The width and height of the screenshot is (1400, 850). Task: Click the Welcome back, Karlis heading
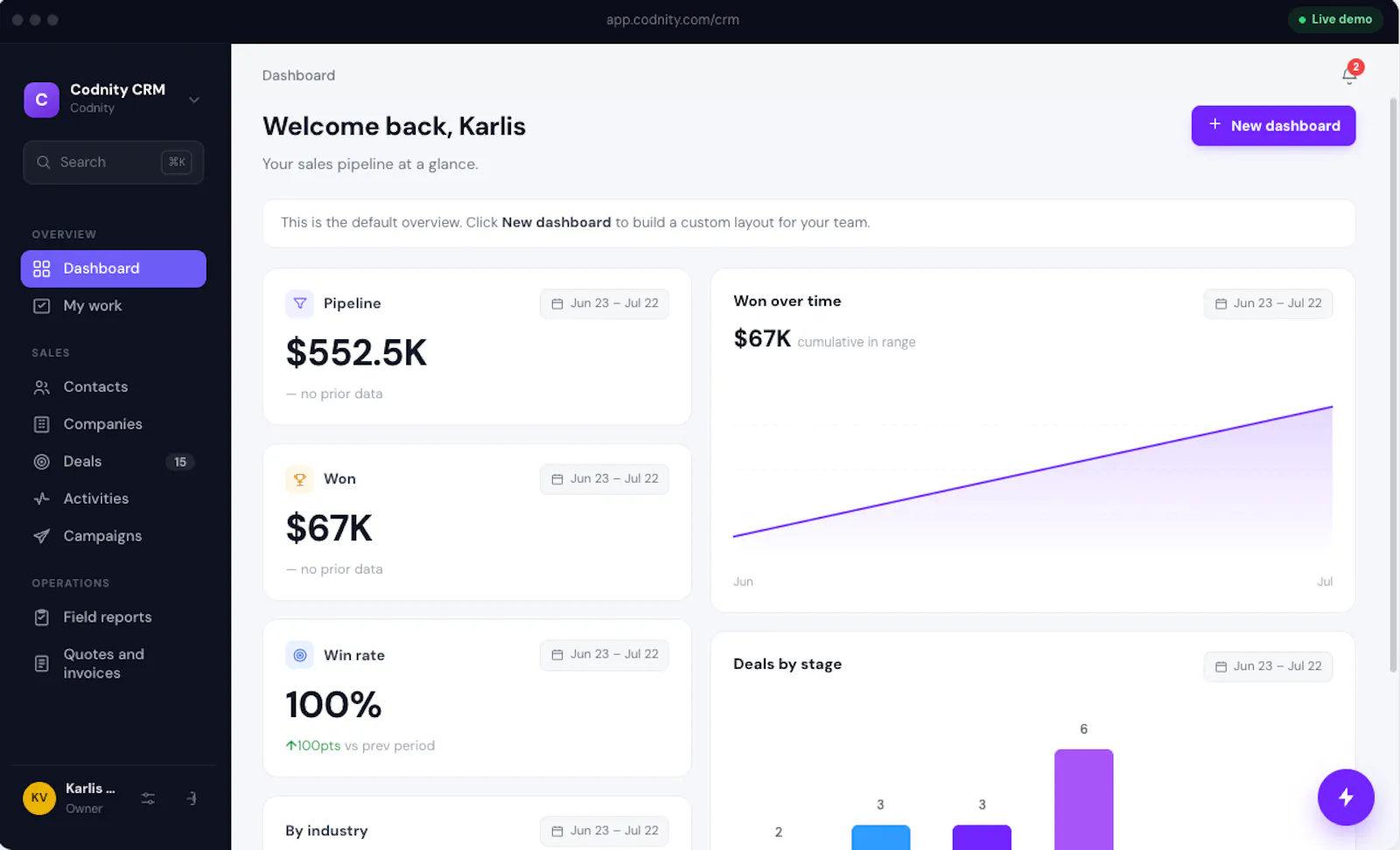coord(394,127)
